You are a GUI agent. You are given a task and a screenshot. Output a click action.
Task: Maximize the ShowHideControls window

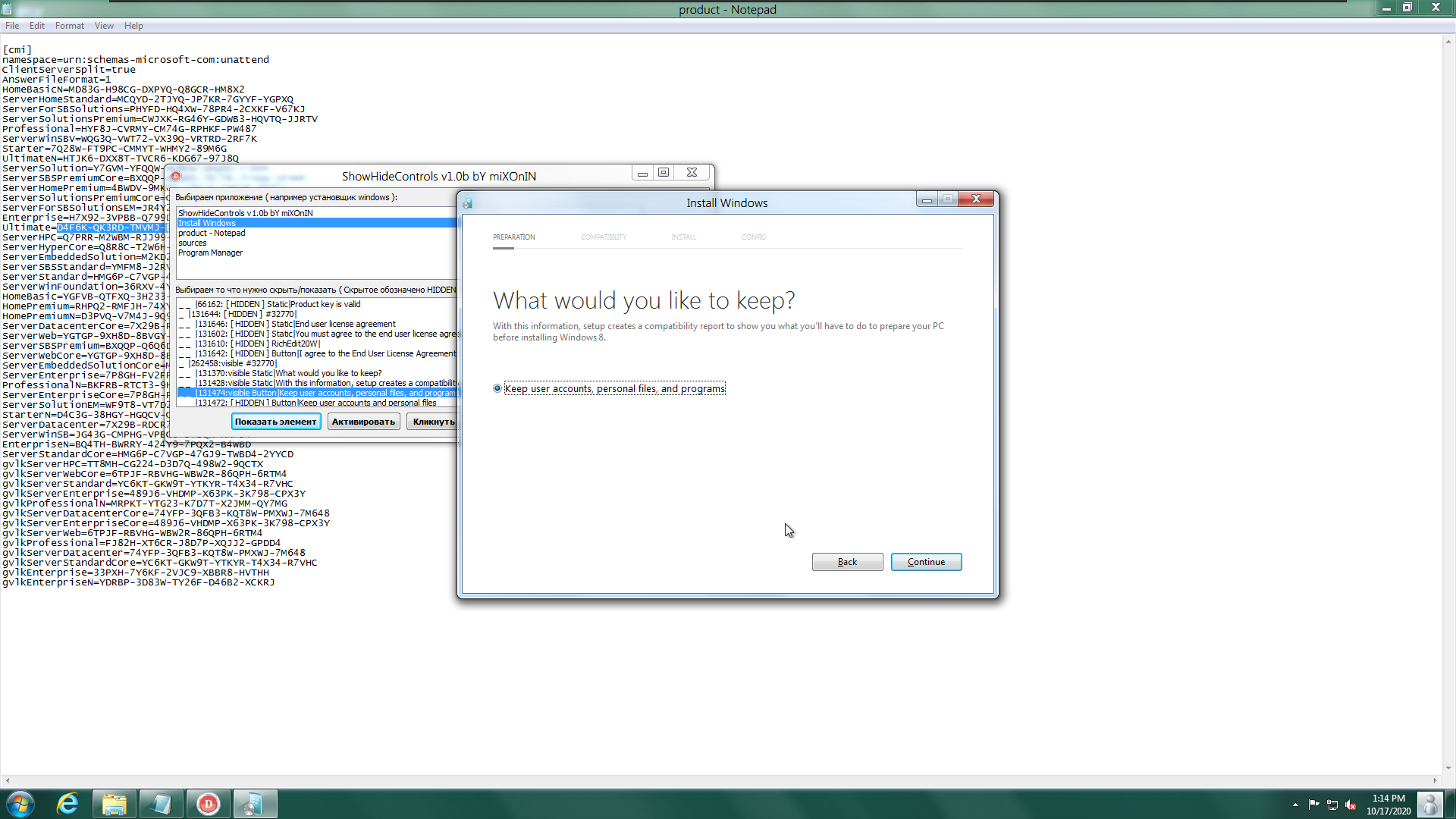click(664, 173)
